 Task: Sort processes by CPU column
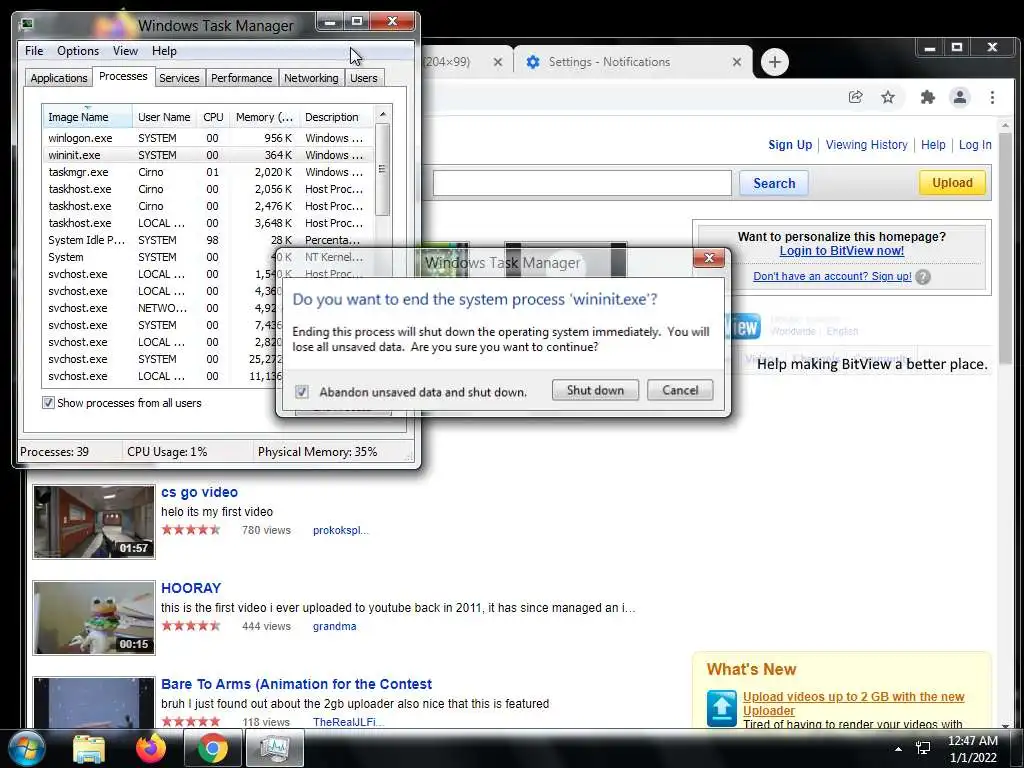click(x=213, y=117)
